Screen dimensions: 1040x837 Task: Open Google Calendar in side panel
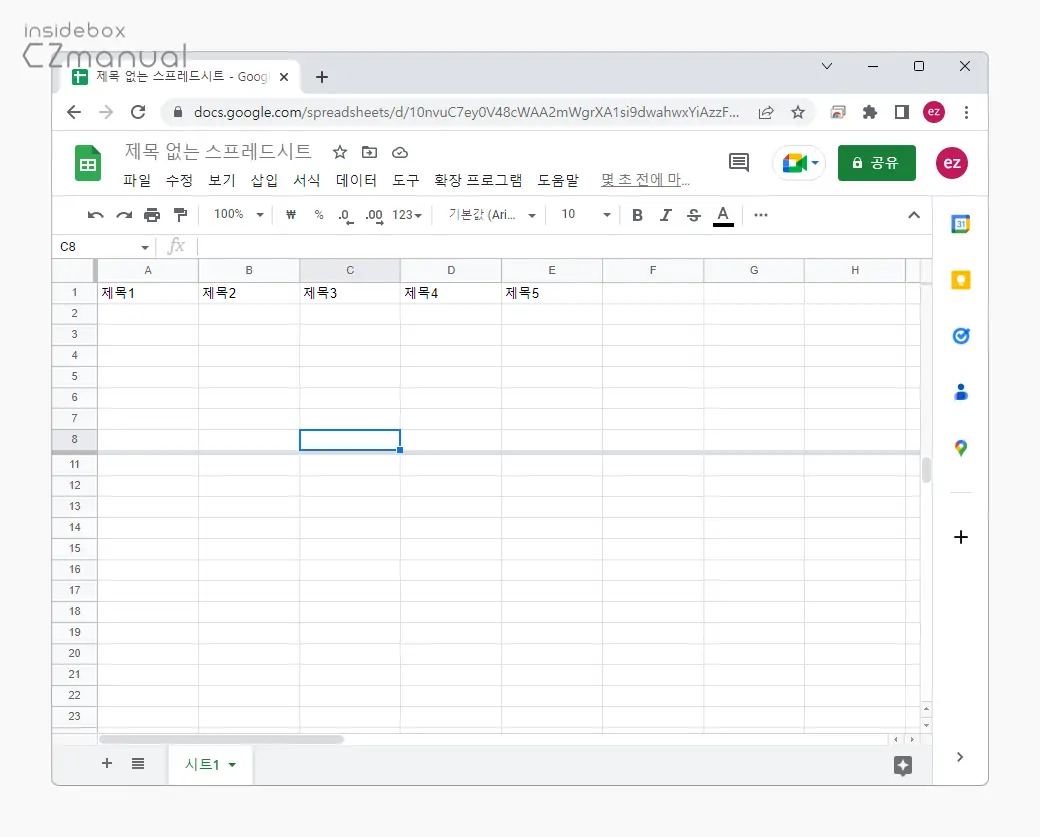(x=960, y=224)
